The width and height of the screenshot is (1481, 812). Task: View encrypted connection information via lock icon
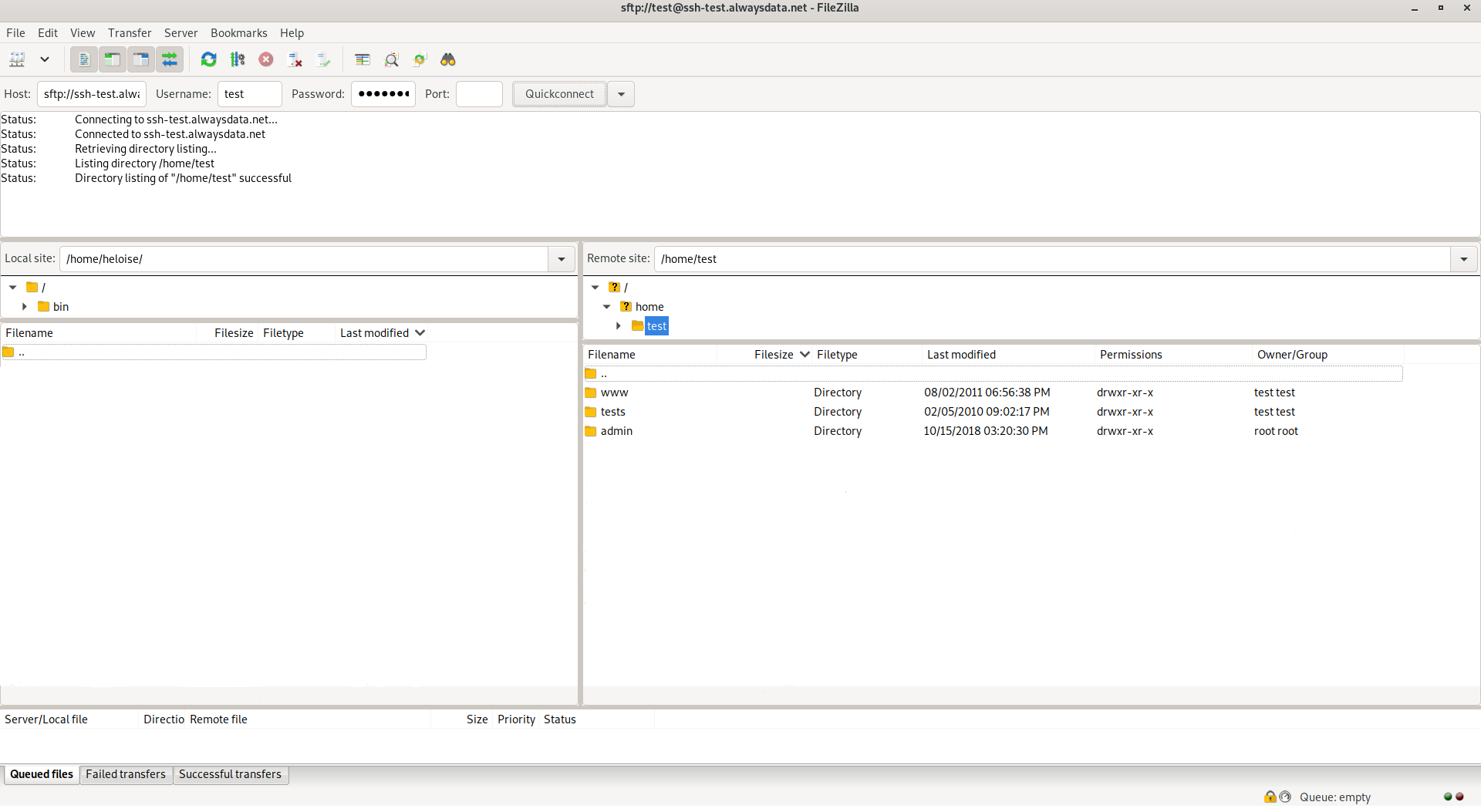pos(1270,797)
